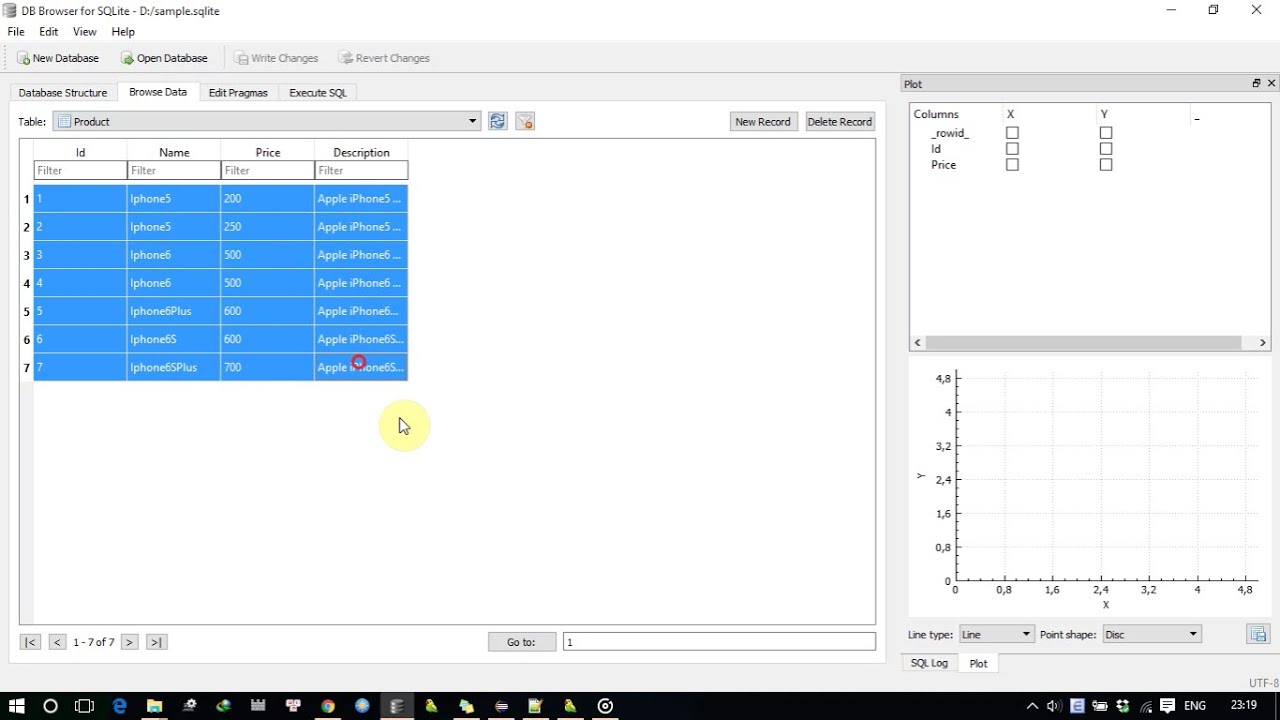This screenshot has width=1280, height=720.
Task: Open the Table dropdown showing Product
Action: pos(266,121)
